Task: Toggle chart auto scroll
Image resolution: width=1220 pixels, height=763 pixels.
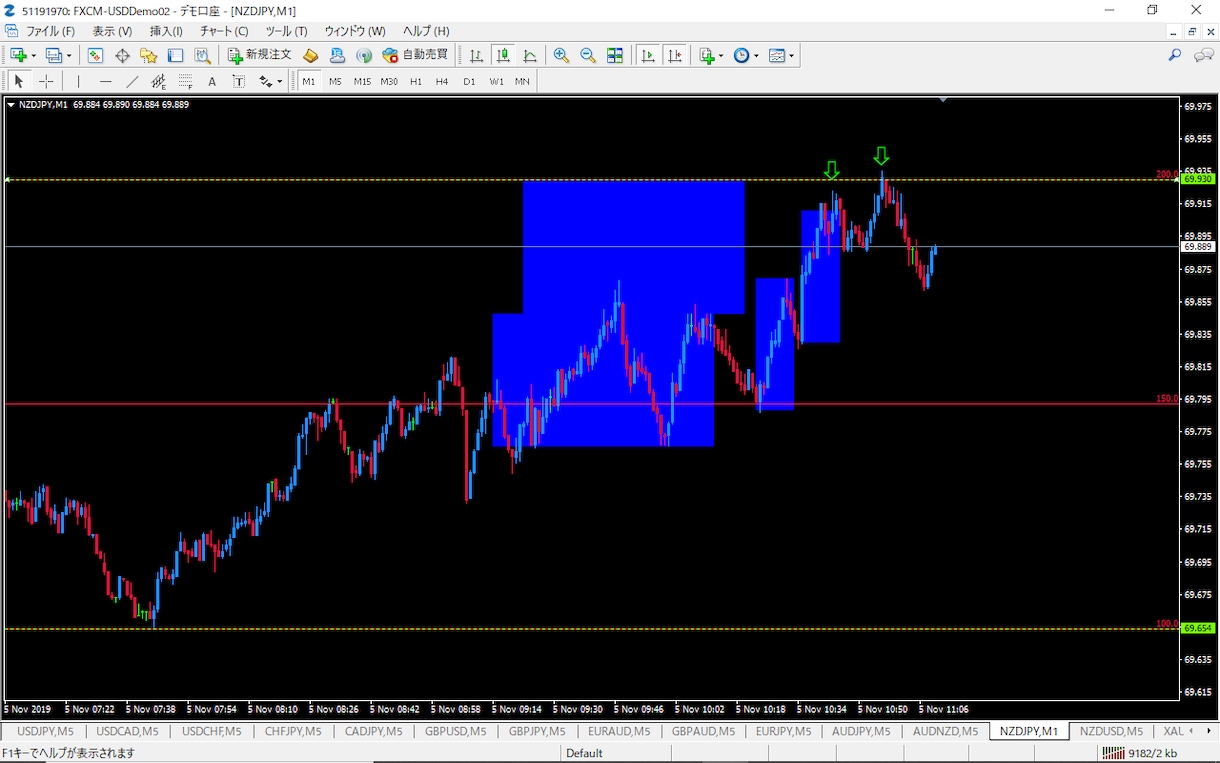Action: click(649, 56)
